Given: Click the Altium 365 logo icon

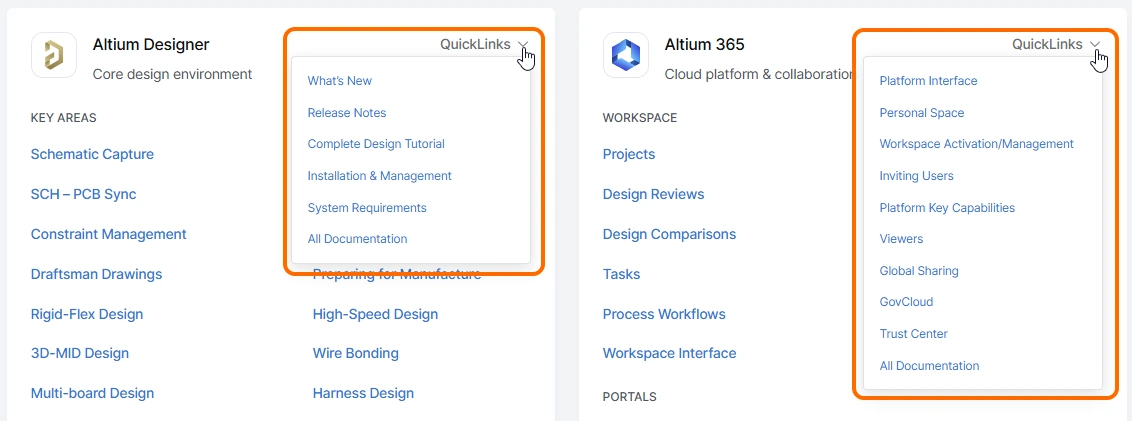Looking at the screenshot, I should click(626, 55).
